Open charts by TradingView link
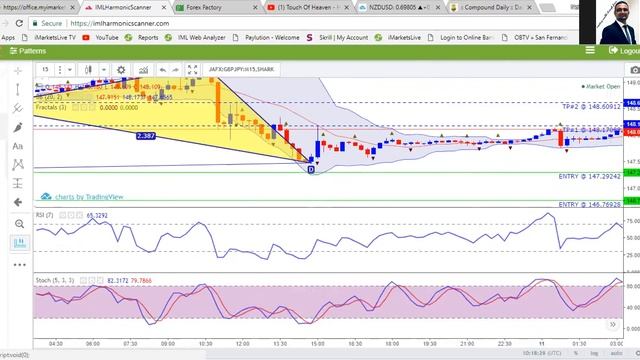The width and height of the screenshot is (640, 360). coord(82,197)
